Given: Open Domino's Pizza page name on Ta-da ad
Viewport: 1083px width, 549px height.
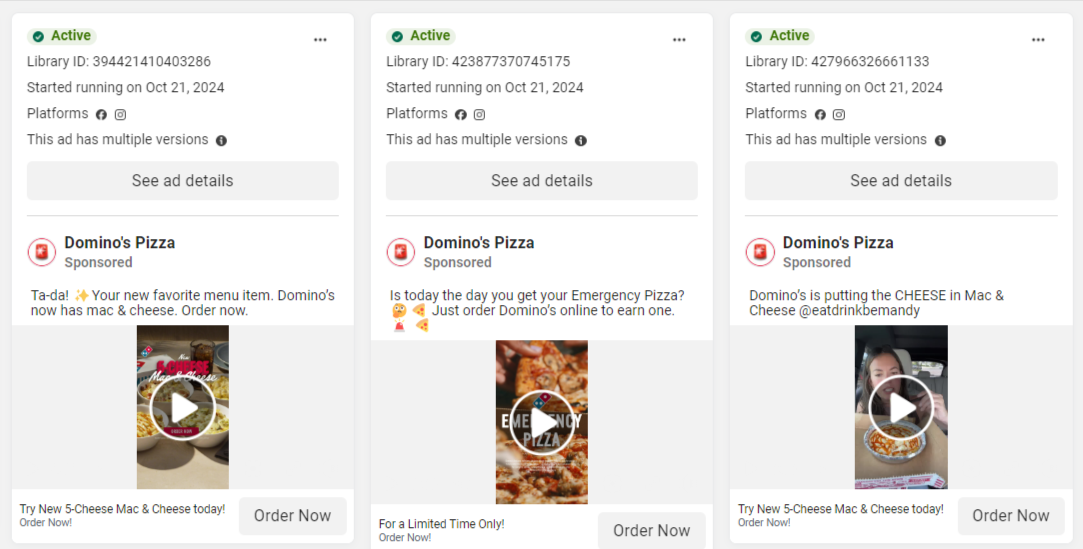Looking at the screenshot, I should 119,243.
